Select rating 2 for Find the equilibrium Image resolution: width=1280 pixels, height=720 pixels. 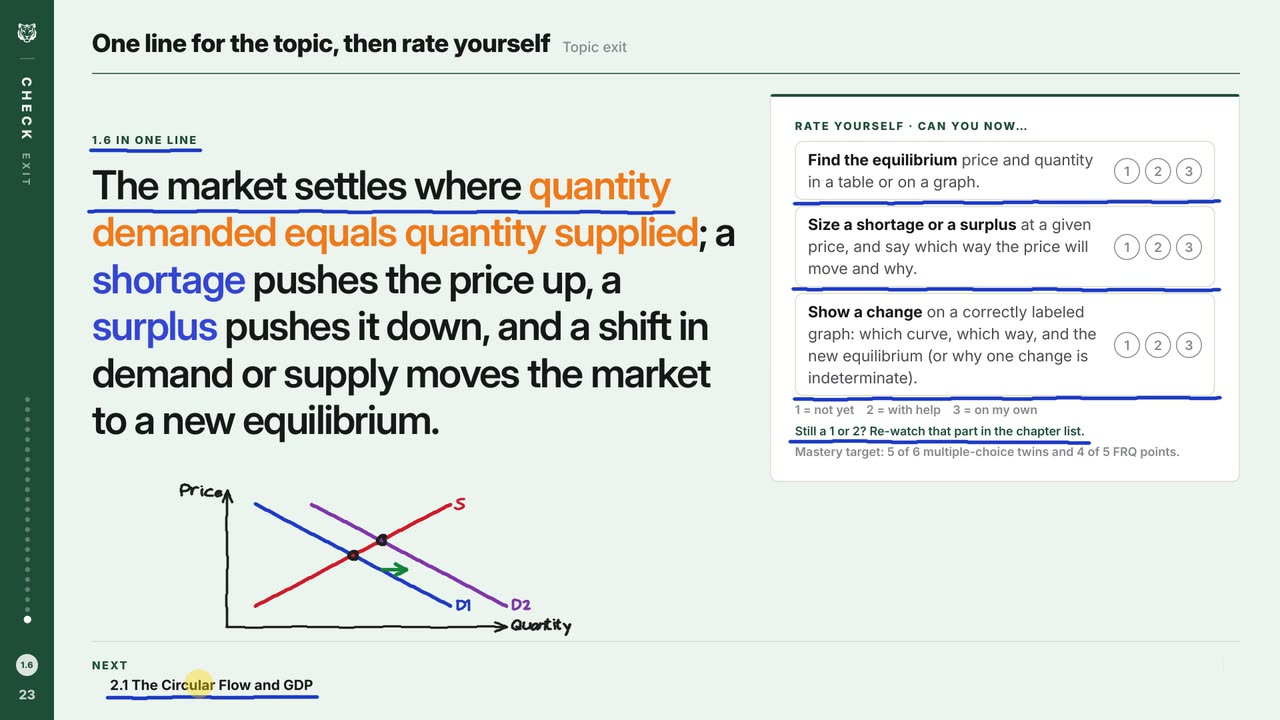(x=1158, y=171)
